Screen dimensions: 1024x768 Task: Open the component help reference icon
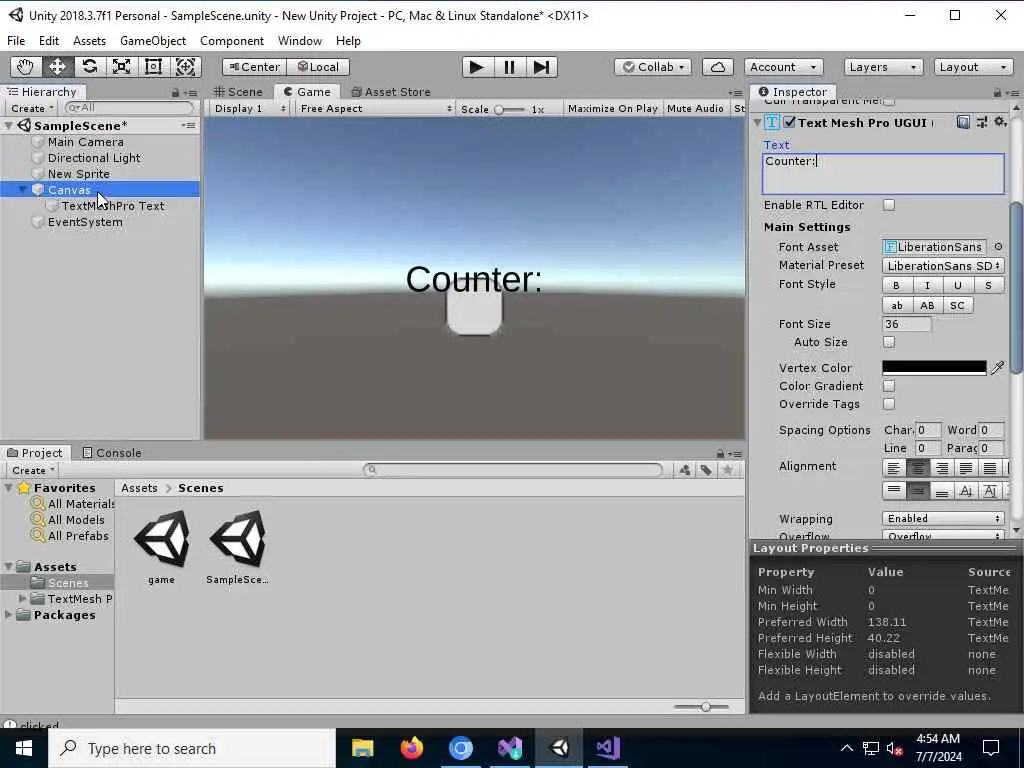pyautogui.click(x=963, y=122)
